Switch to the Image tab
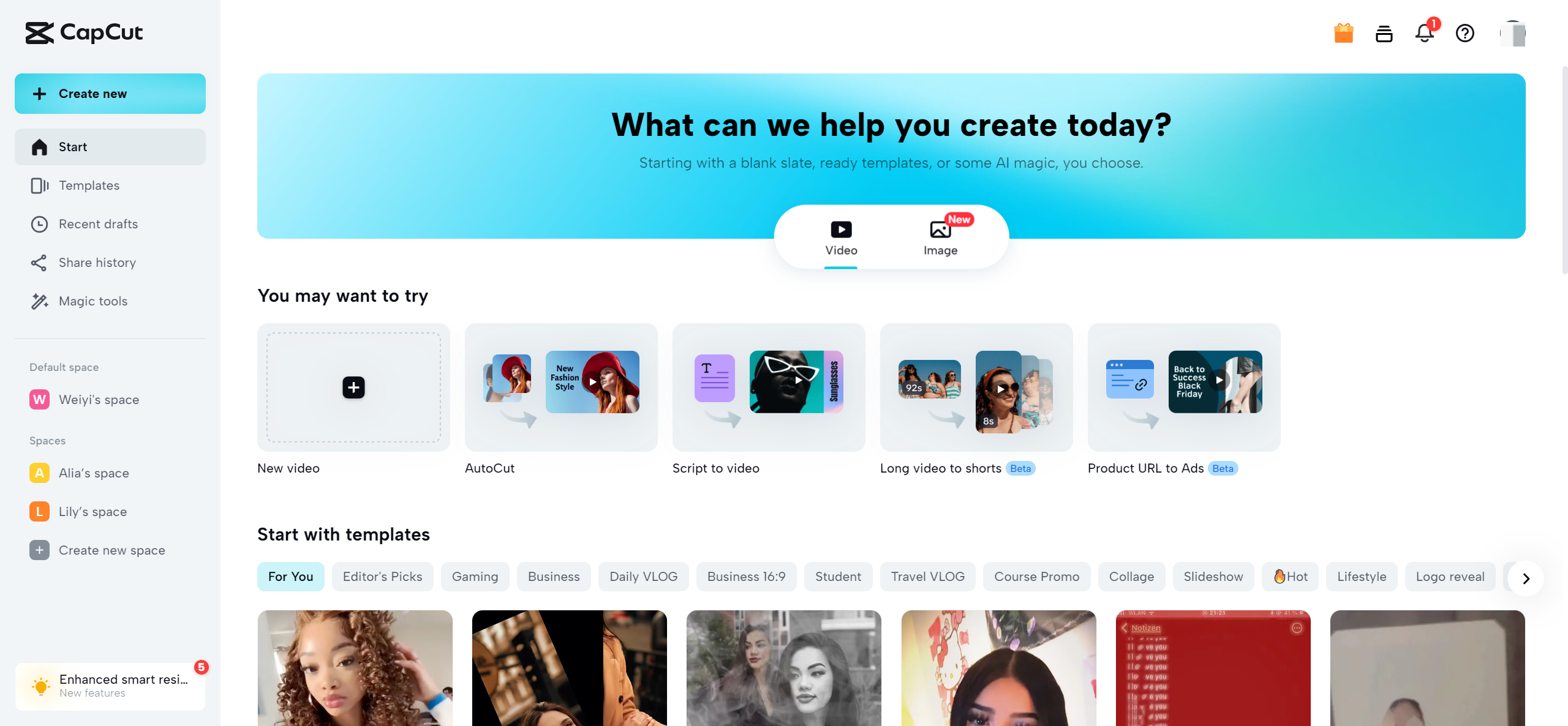Viewport: 1568px width, 726px height. coord(940,237)
